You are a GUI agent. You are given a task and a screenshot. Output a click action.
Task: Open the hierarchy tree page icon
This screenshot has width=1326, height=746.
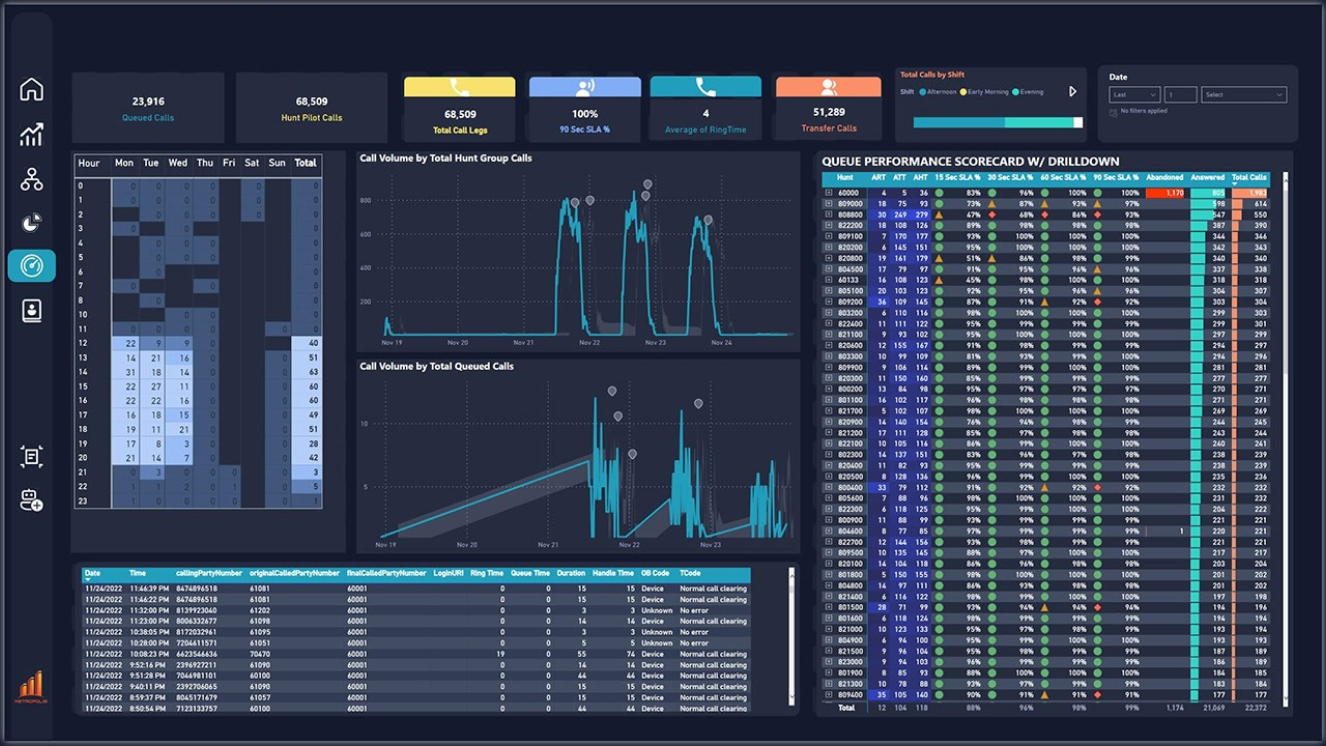click(31, 179)
